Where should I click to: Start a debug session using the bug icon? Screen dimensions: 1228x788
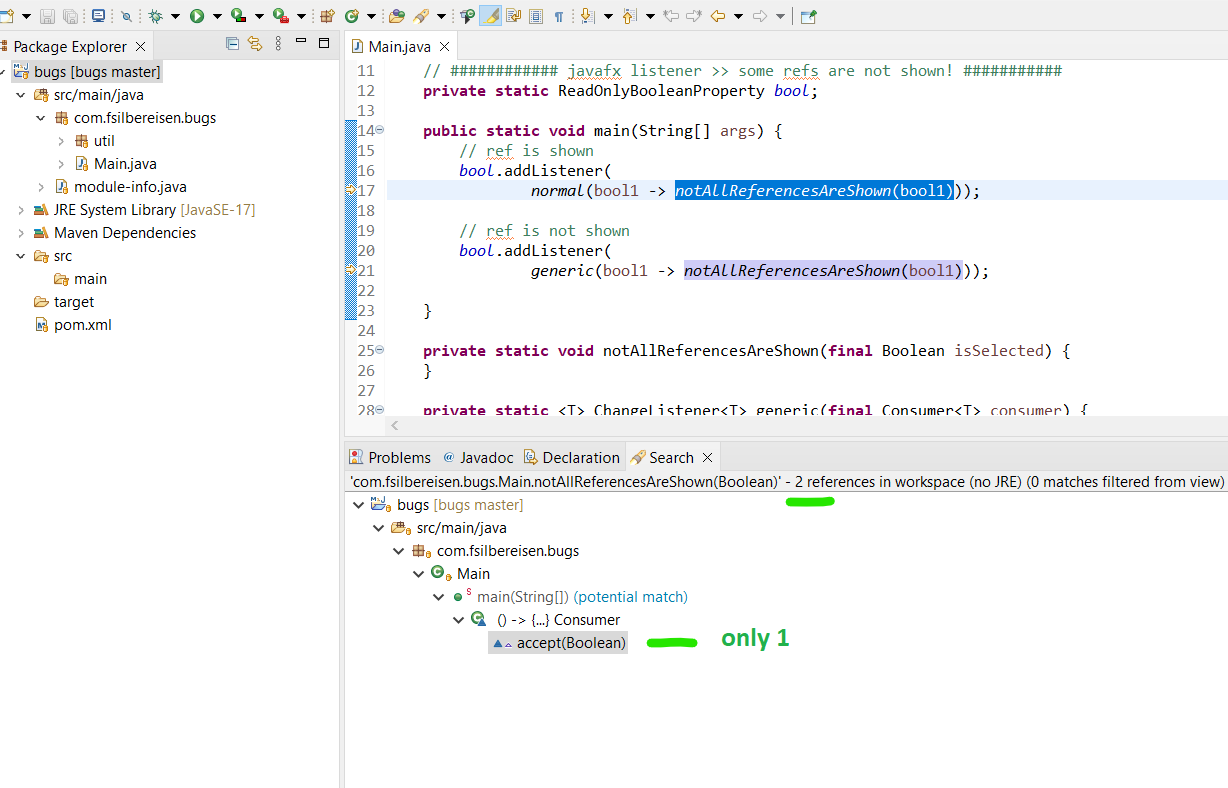pos(156,15)
